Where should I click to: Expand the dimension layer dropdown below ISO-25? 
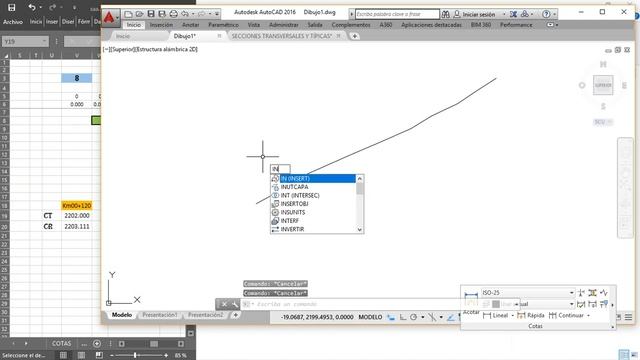tap(571, 304)
